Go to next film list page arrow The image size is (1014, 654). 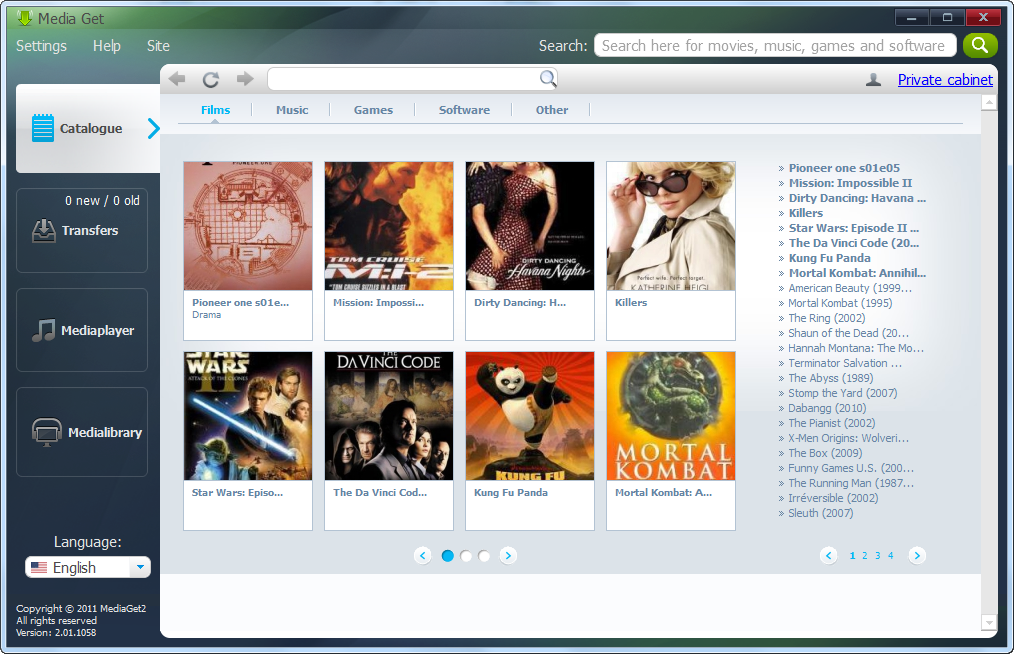917,556
